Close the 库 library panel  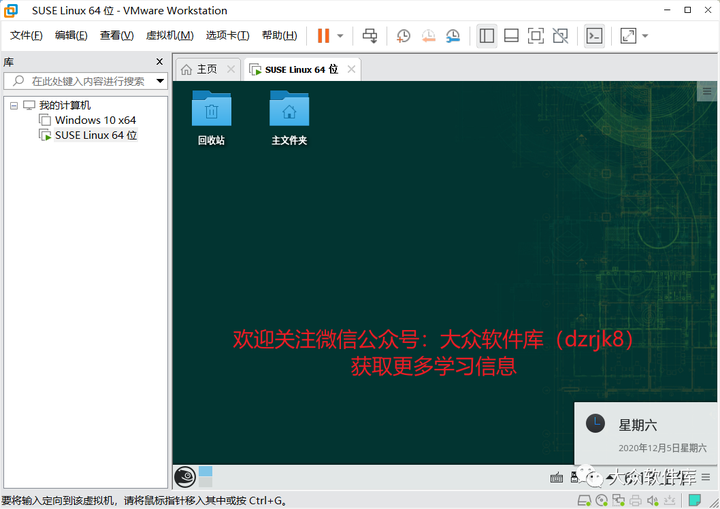click(x=159, y=62)
